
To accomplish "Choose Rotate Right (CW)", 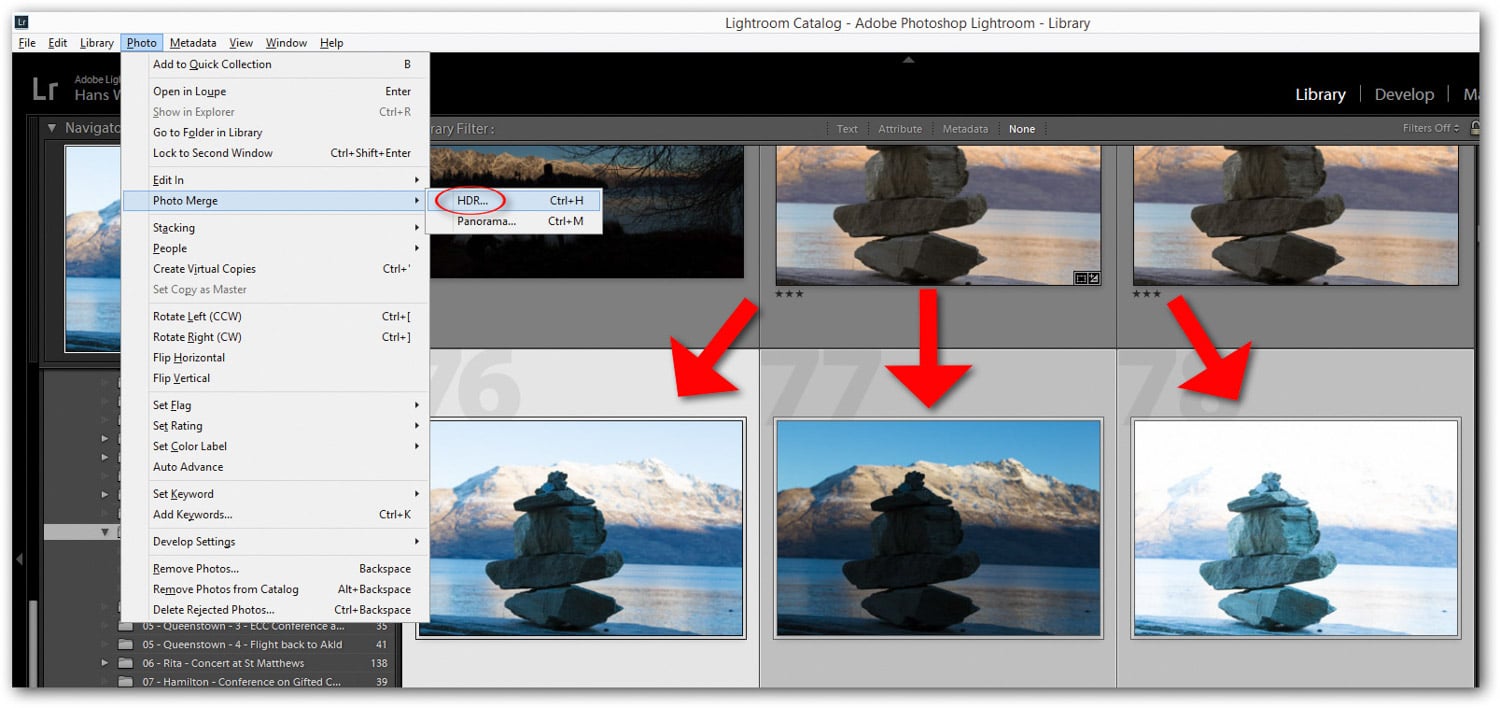I will tap(275, 337).
